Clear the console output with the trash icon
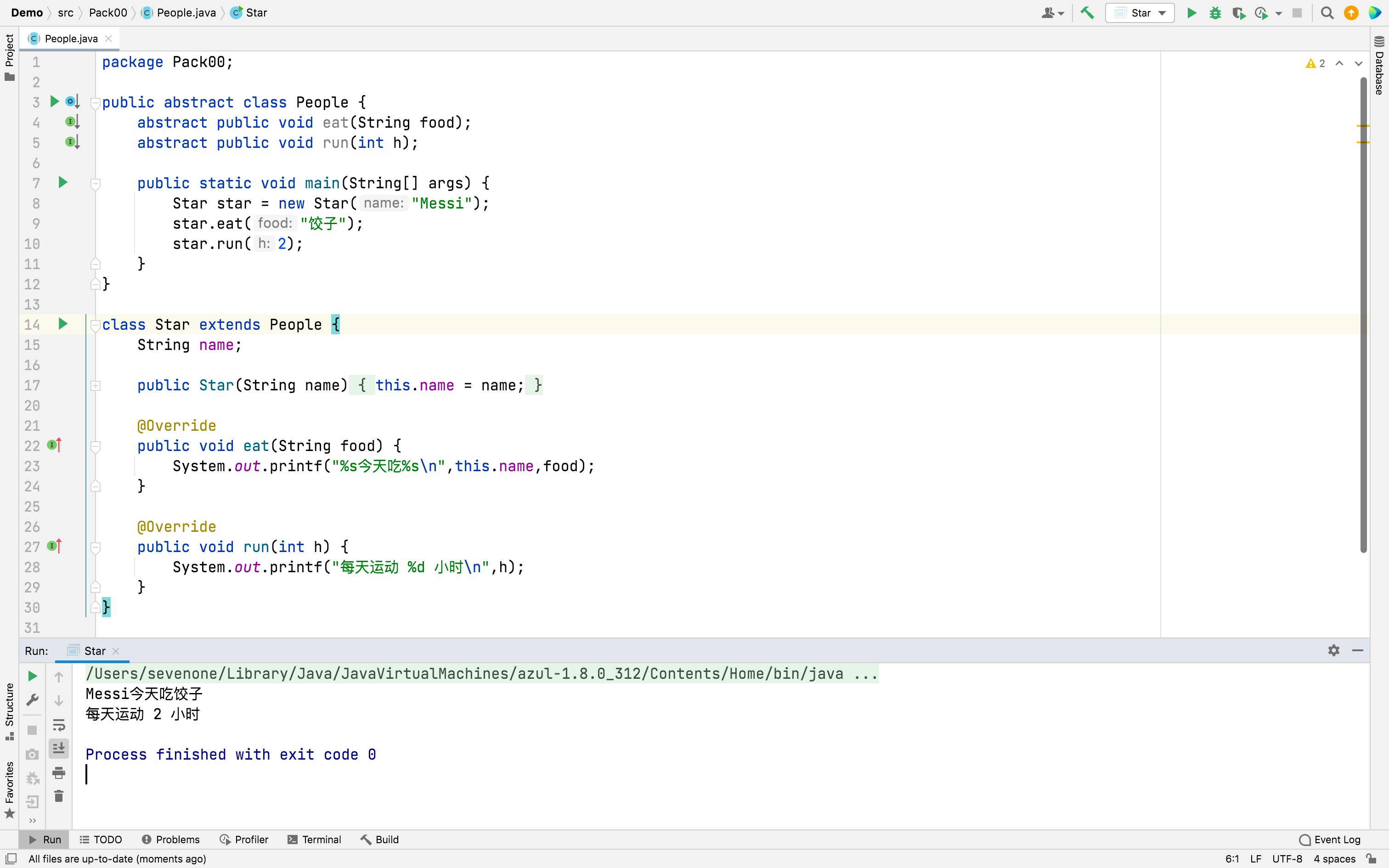This screenshot has height=868, width=1389. tap(58, 796)
